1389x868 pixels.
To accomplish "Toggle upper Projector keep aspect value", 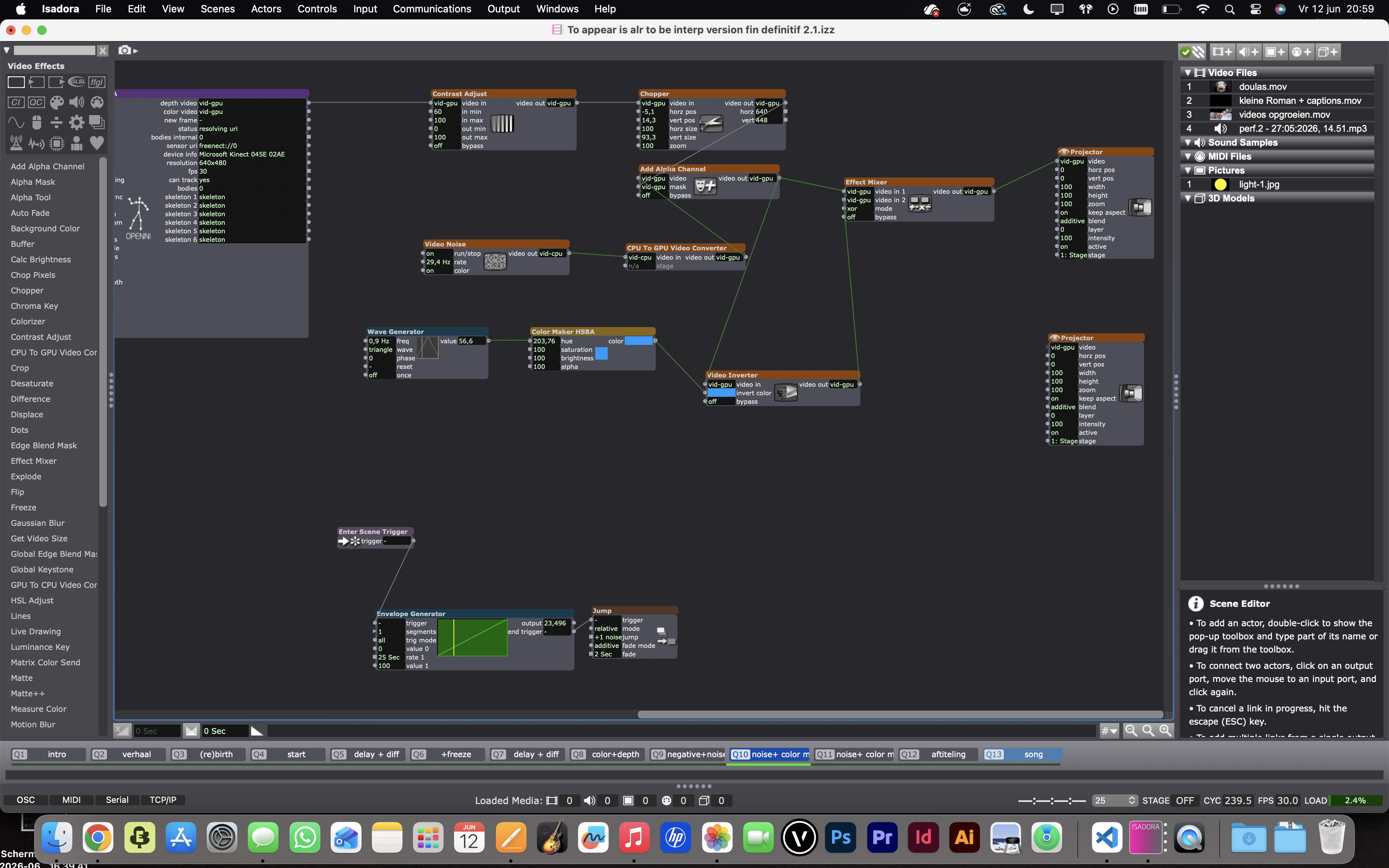I will coord(1072,212).
